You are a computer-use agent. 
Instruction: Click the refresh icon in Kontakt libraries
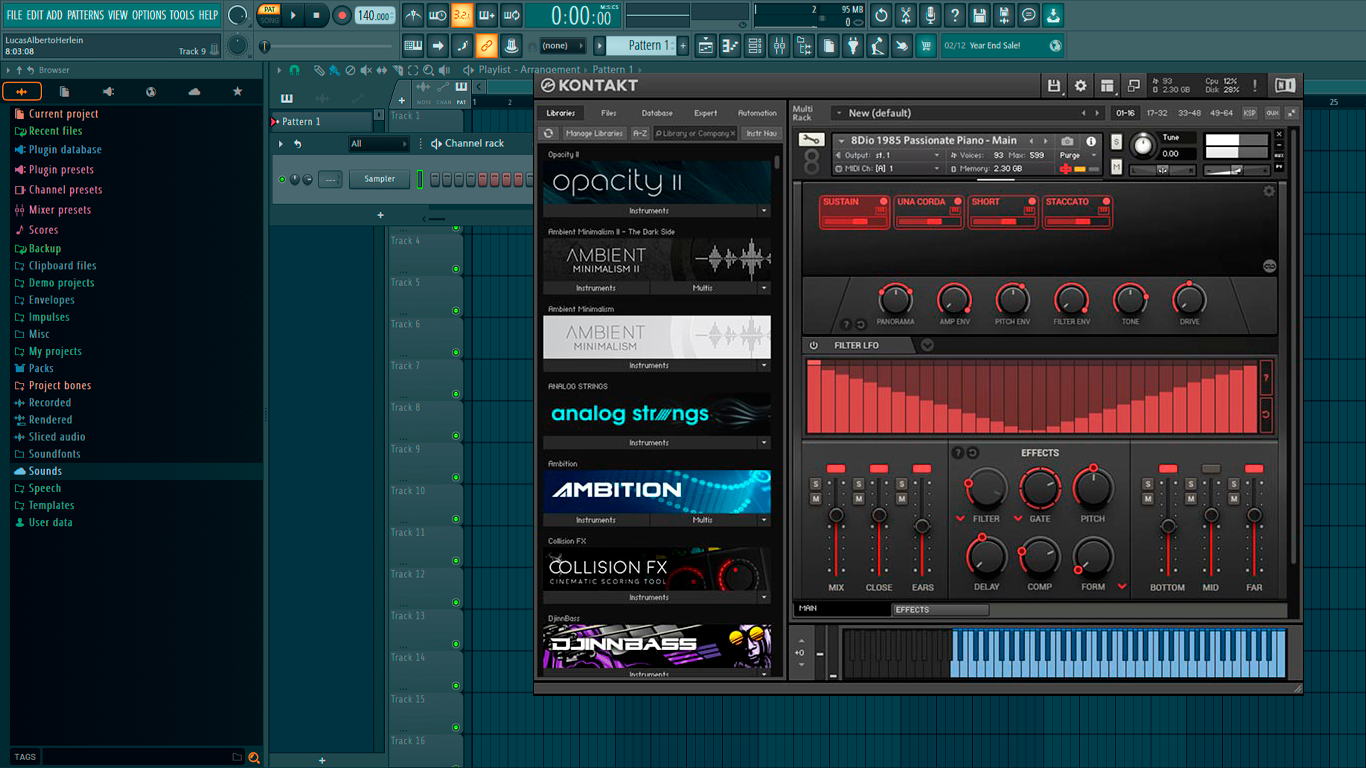click(548, 133)
